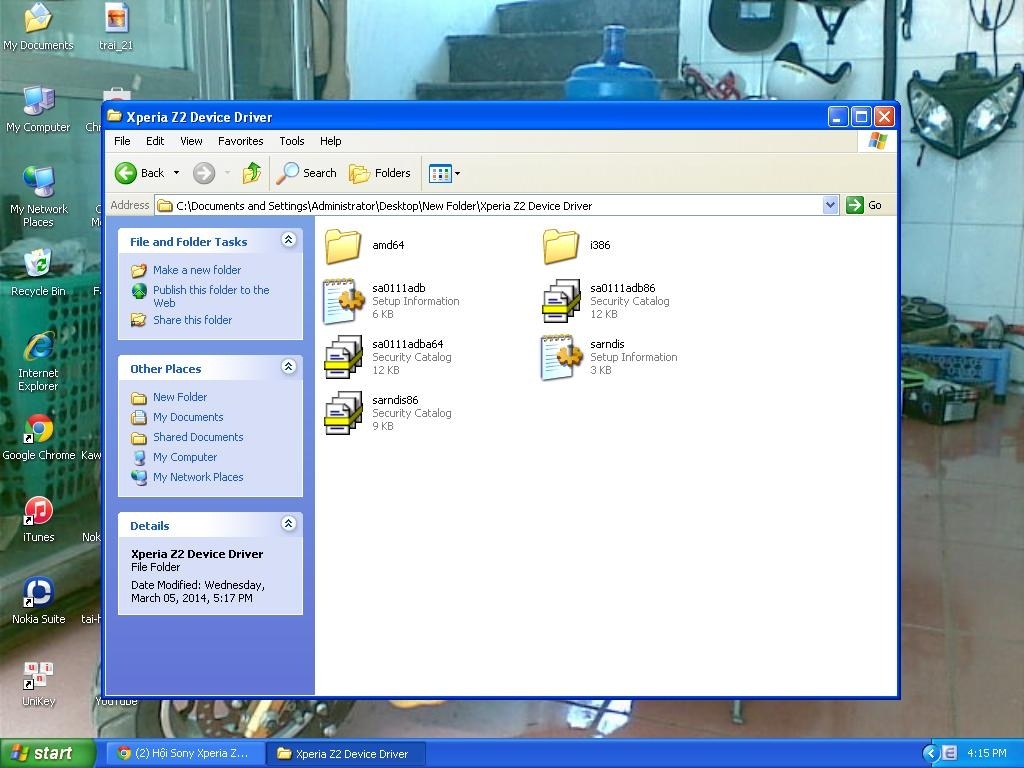Select the Recycle Bin desktop icon
This screenshot has width=1024, height=768.
[x=39, y=273]
